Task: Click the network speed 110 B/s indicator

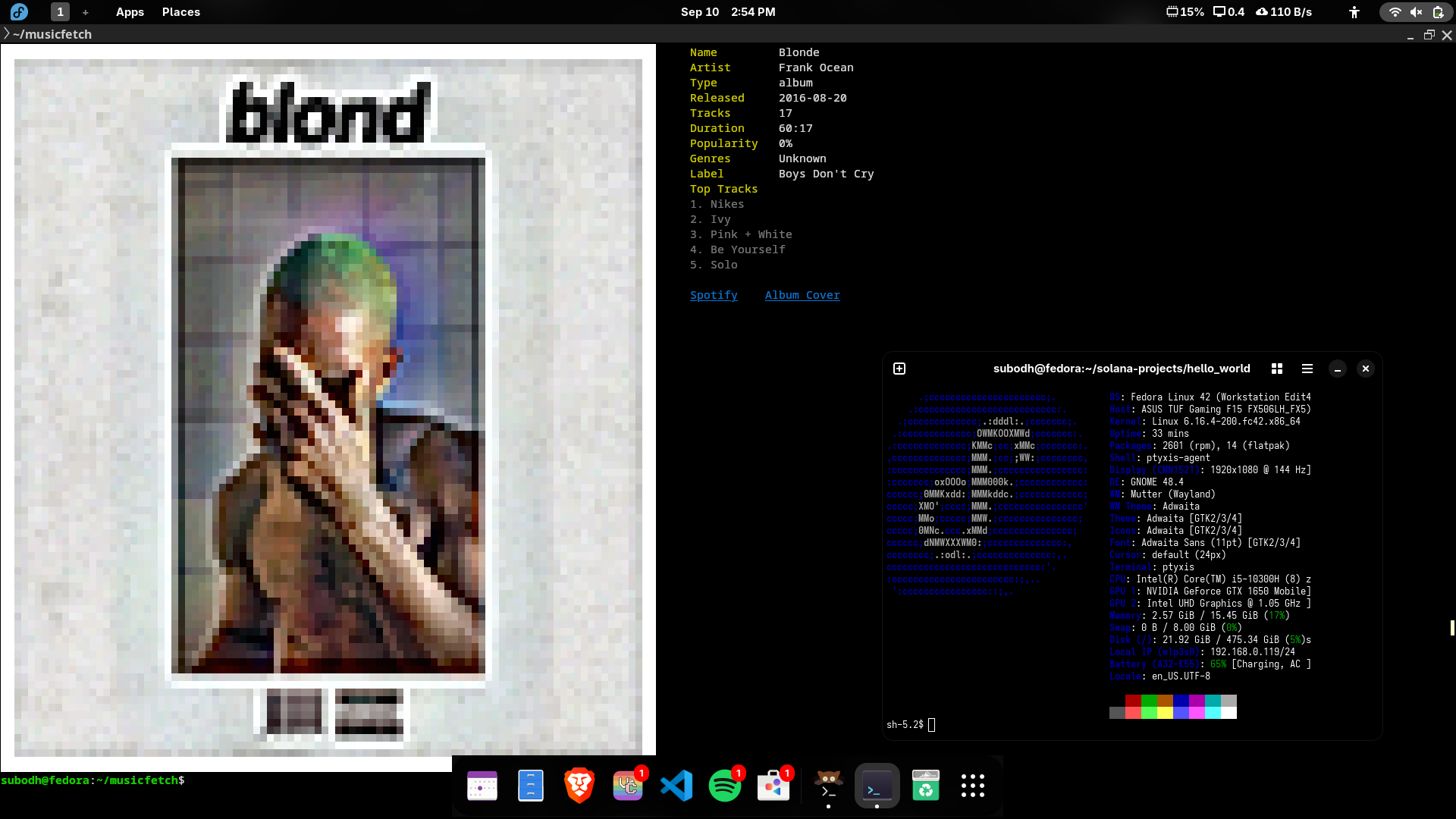Action: tap(1284, 12)
